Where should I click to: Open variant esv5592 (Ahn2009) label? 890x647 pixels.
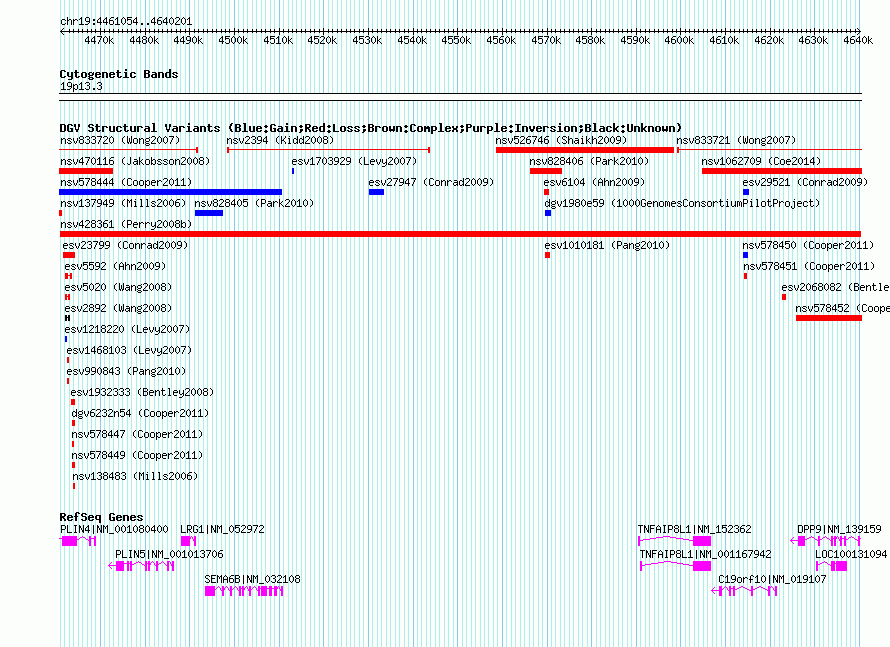tap(115, 266)
